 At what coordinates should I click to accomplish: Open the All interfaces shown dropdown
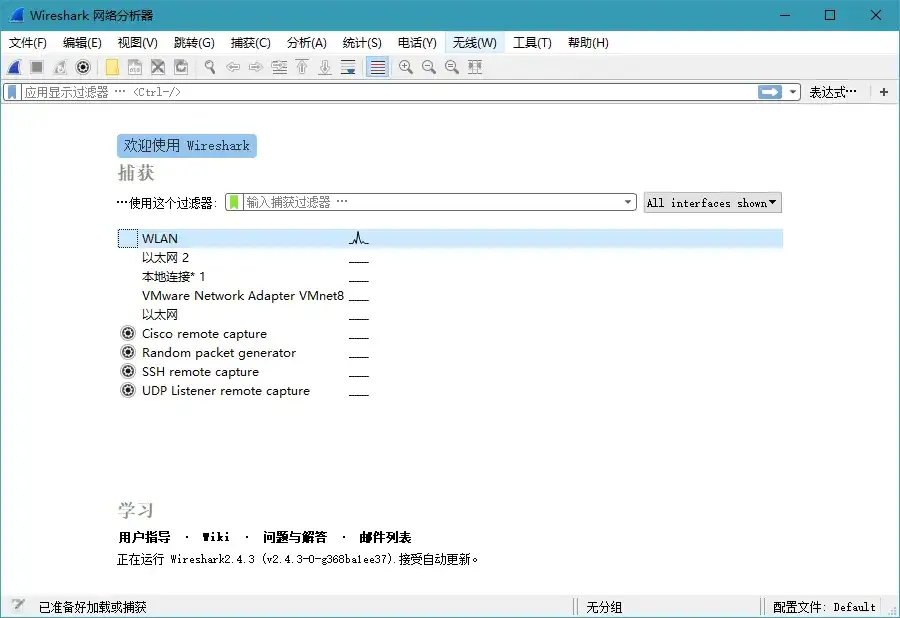711,202
